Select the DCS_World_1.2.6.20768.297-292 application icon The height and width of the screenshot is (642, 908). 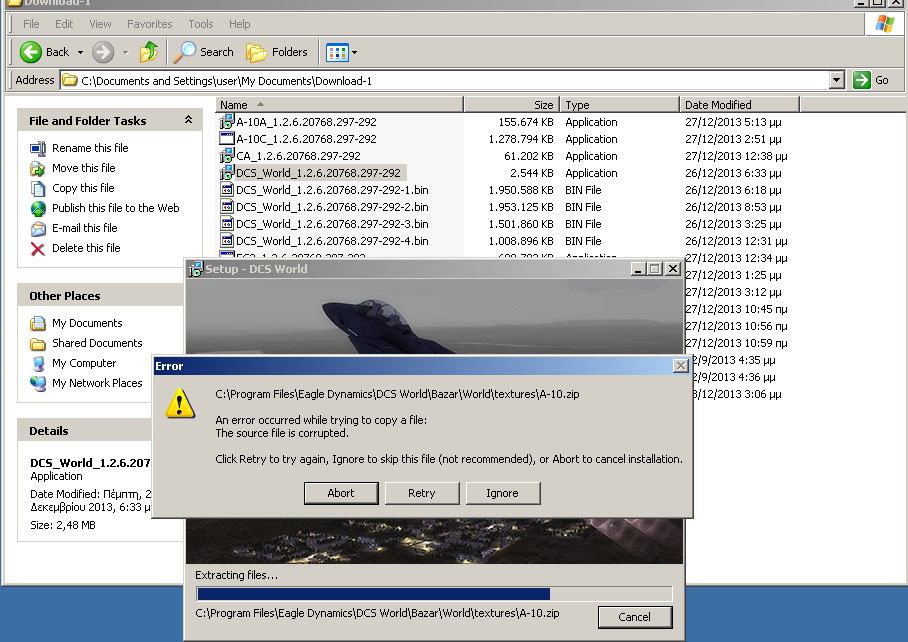click(x=226, y=173)
